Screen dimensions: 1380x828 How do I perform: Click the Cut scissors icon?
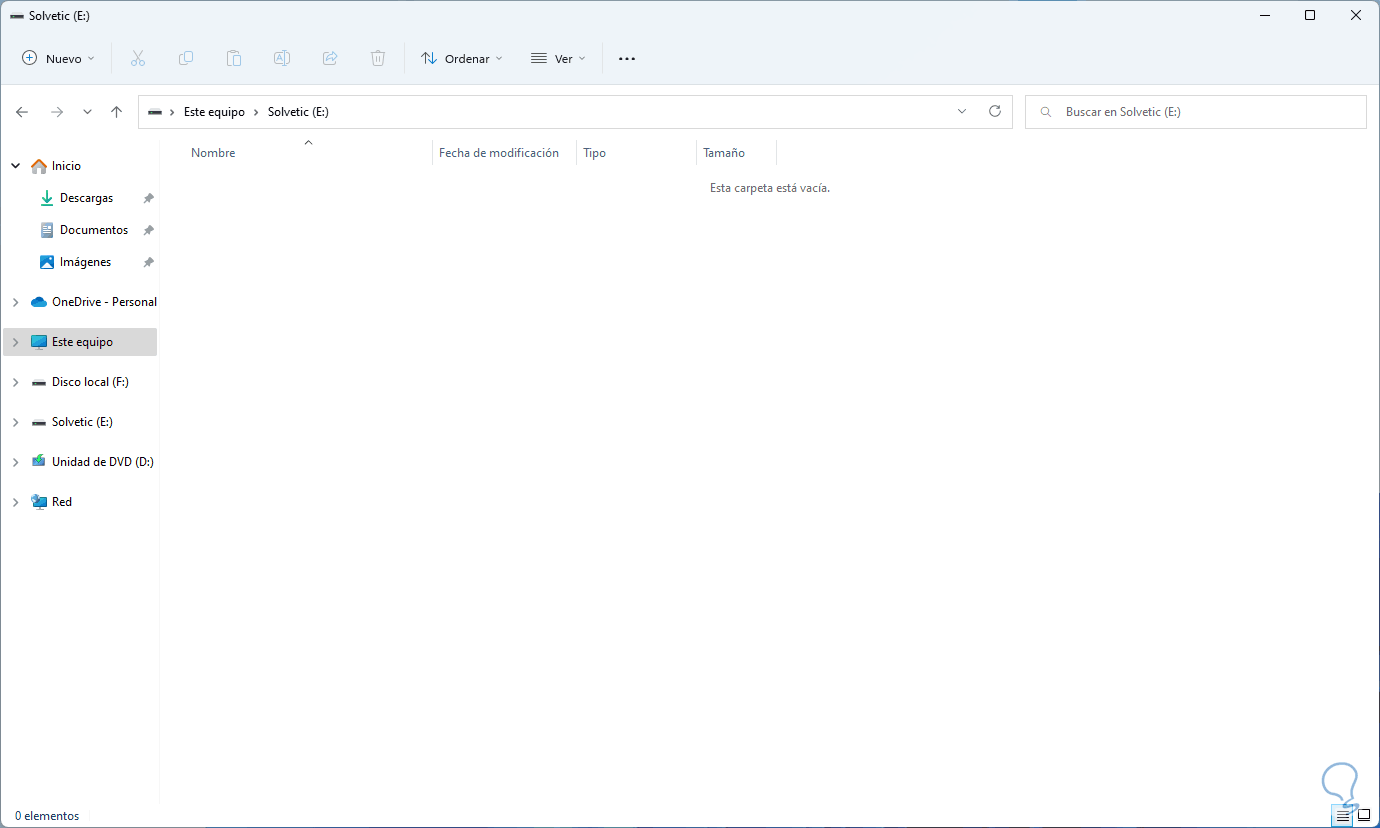tap(138, 59)
